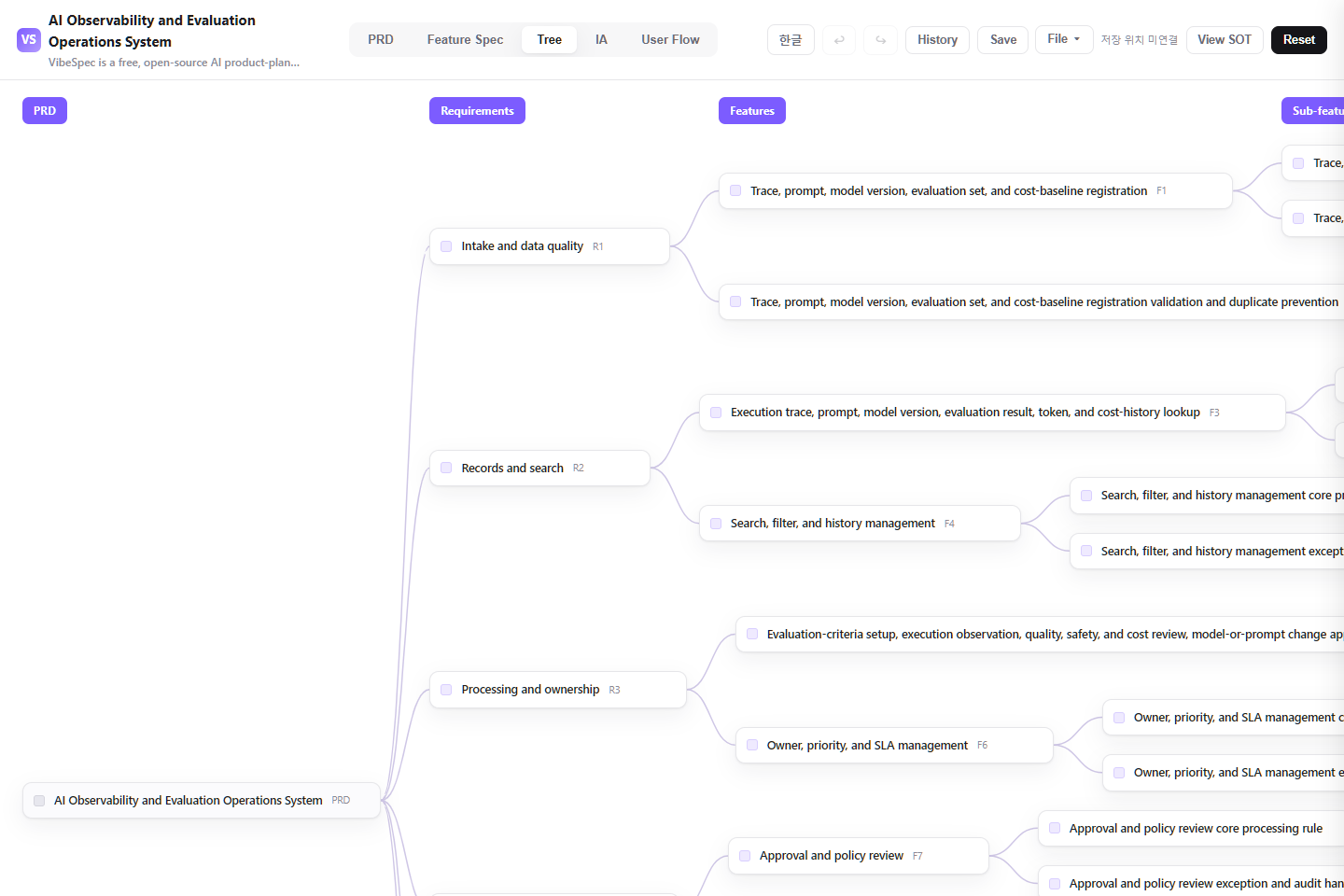Screen dimensions: 1344x896
Task: Check the F7 Approval and policy review checkbox
Action: point(745,856)
